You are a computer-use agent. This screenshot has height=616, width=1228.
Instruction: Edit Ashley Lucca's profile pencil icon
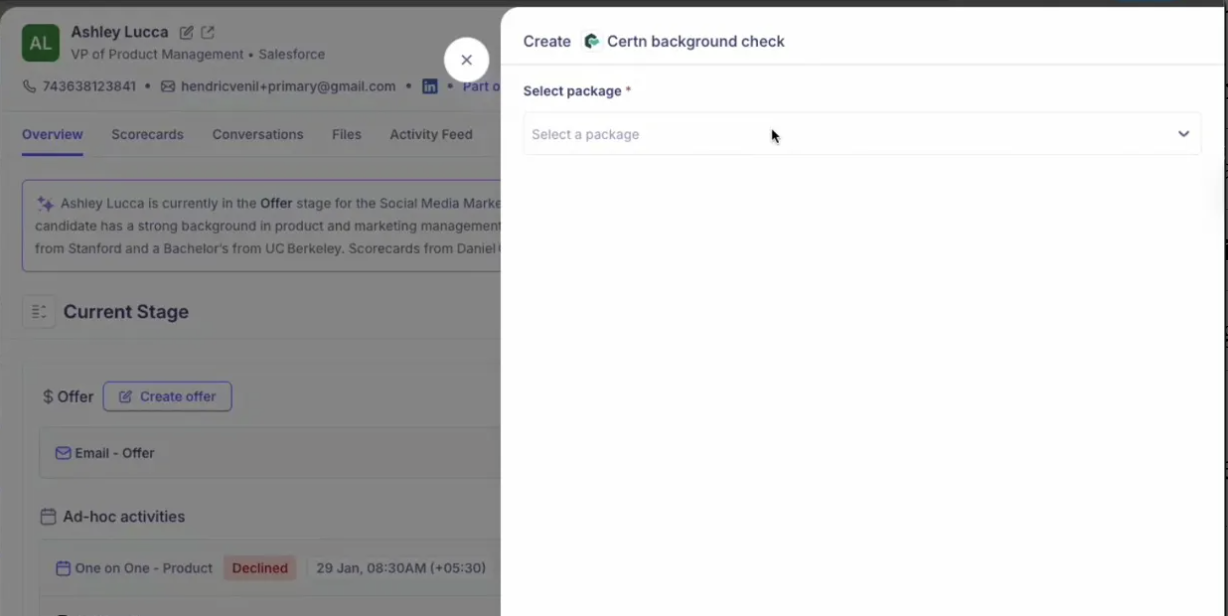[186, 32]
